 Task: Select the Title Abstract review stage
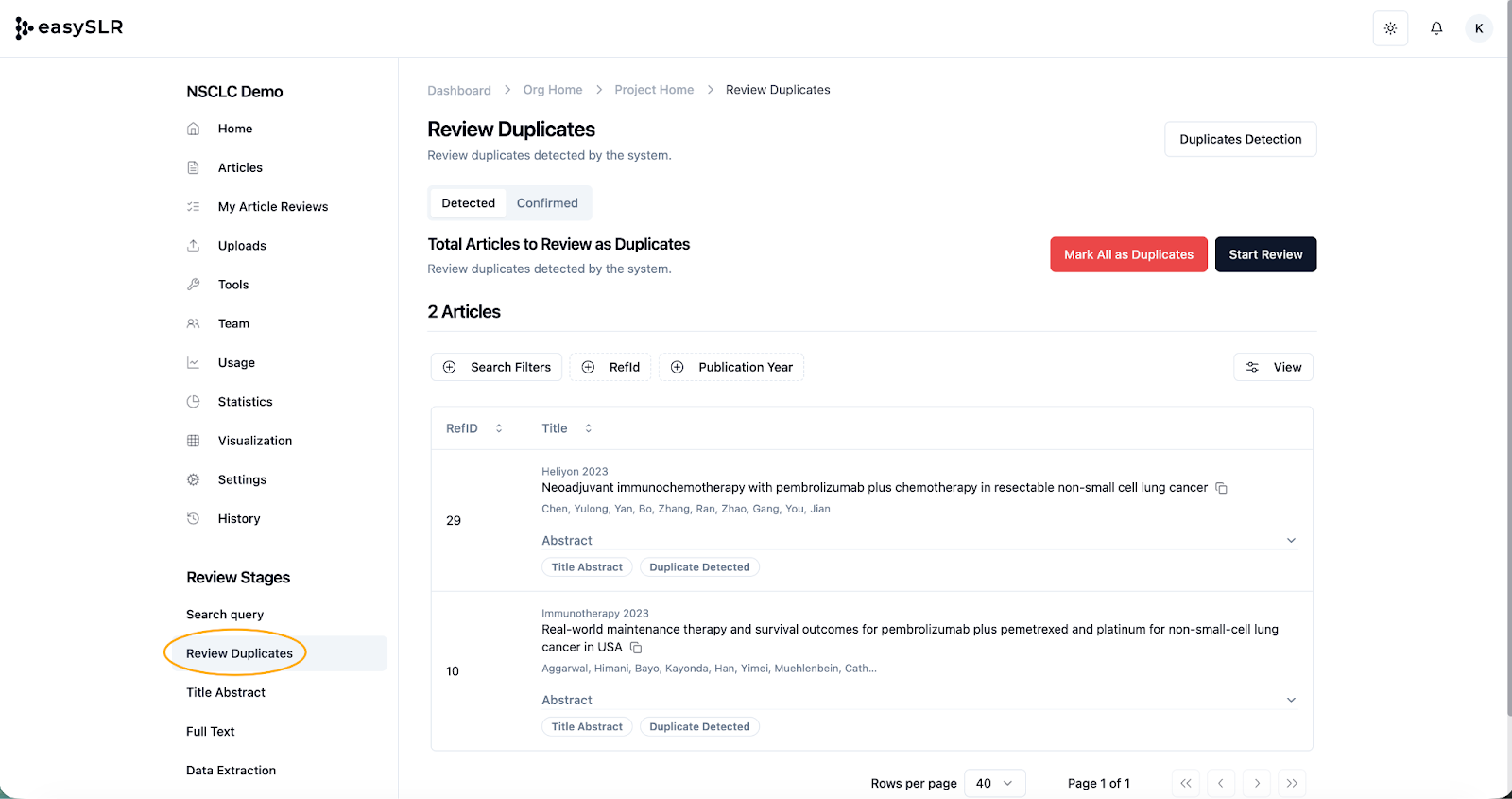226,692
